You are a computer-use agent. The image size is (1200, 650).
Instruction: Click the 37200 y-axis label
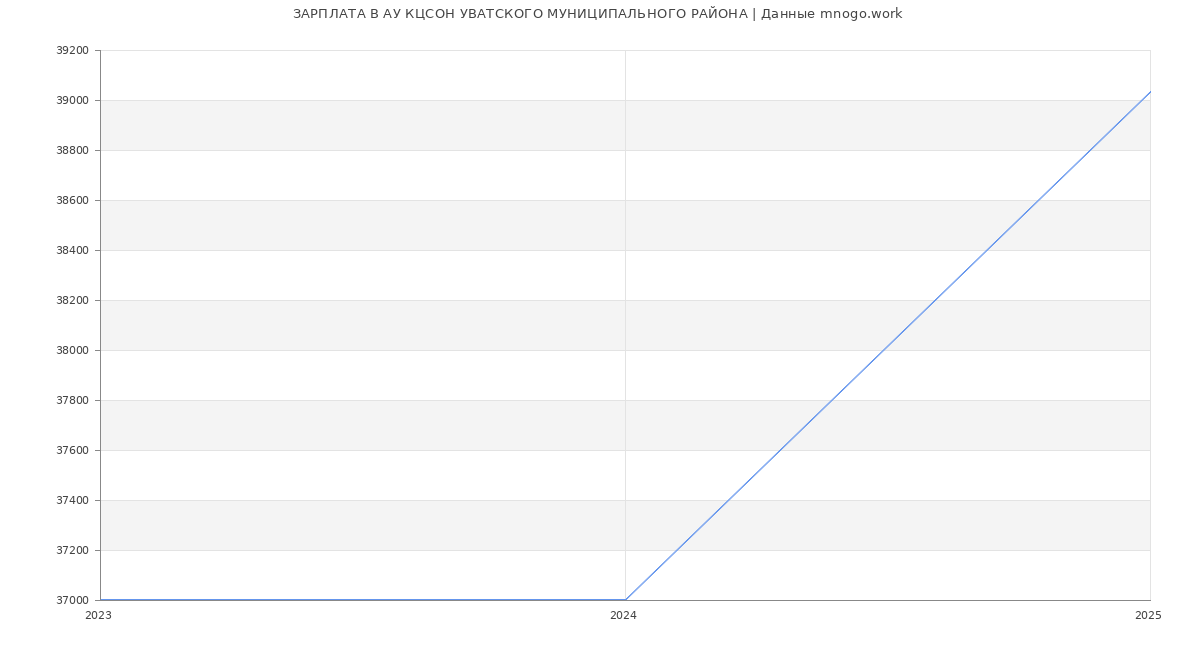[73, 550]
